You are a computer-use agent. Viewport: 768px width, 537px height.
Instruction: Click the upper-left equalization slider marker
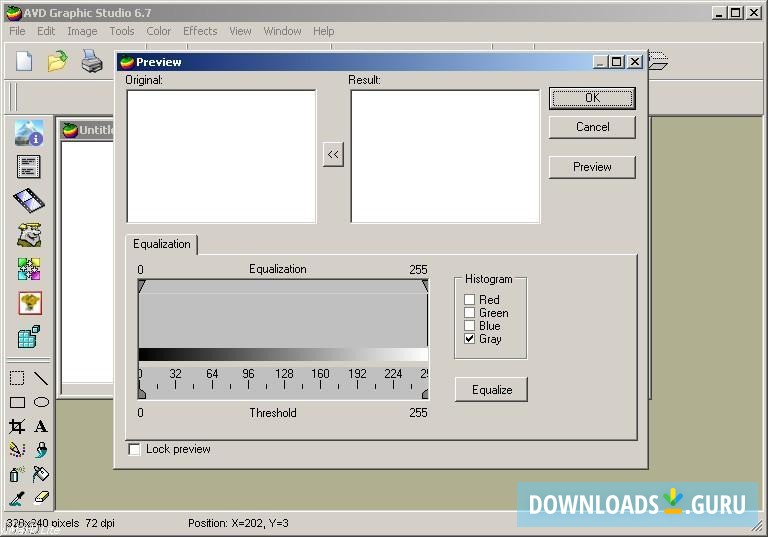142,286
